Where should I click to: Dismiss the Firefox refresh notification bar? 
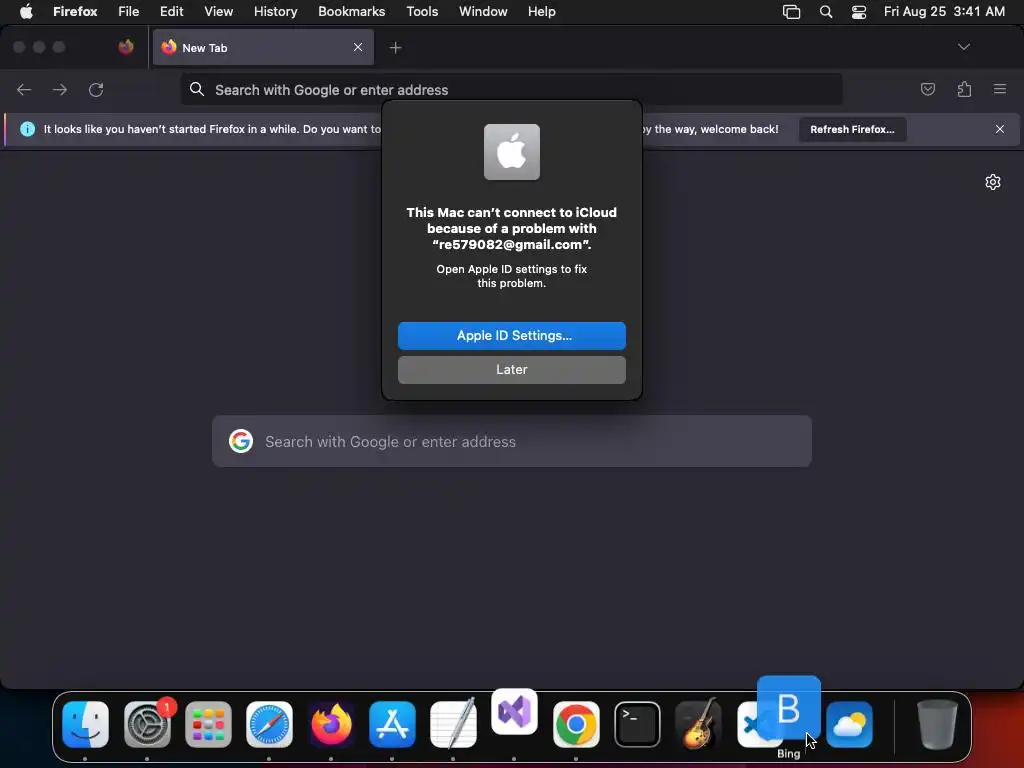pos(999,129)
